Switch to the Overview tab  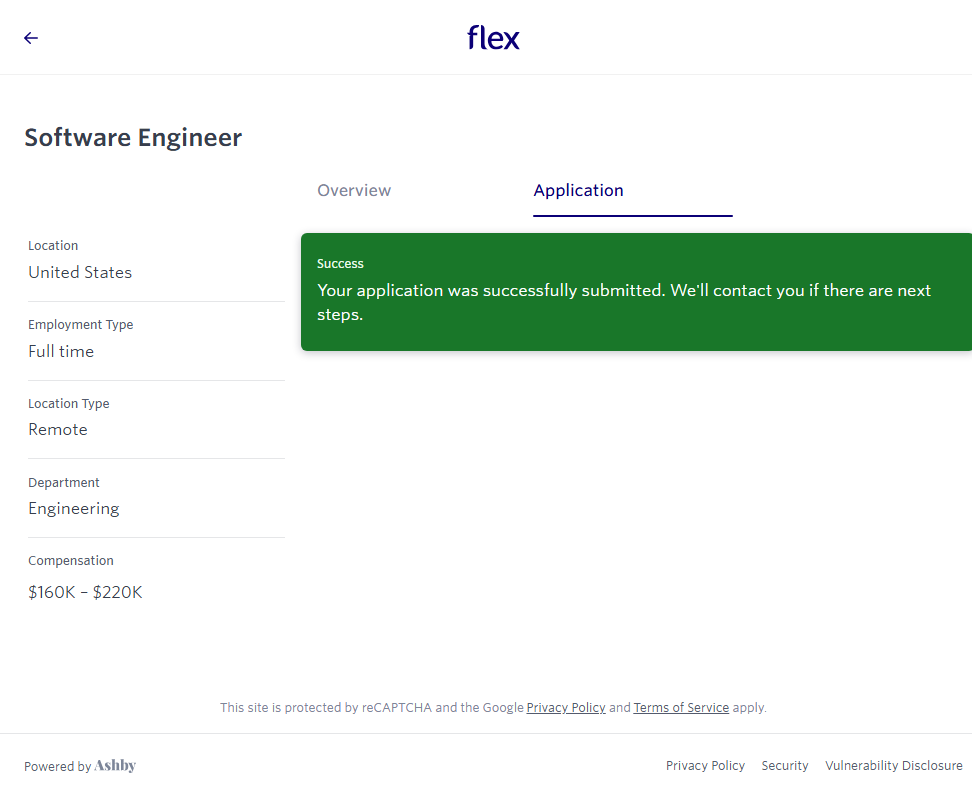354,191
